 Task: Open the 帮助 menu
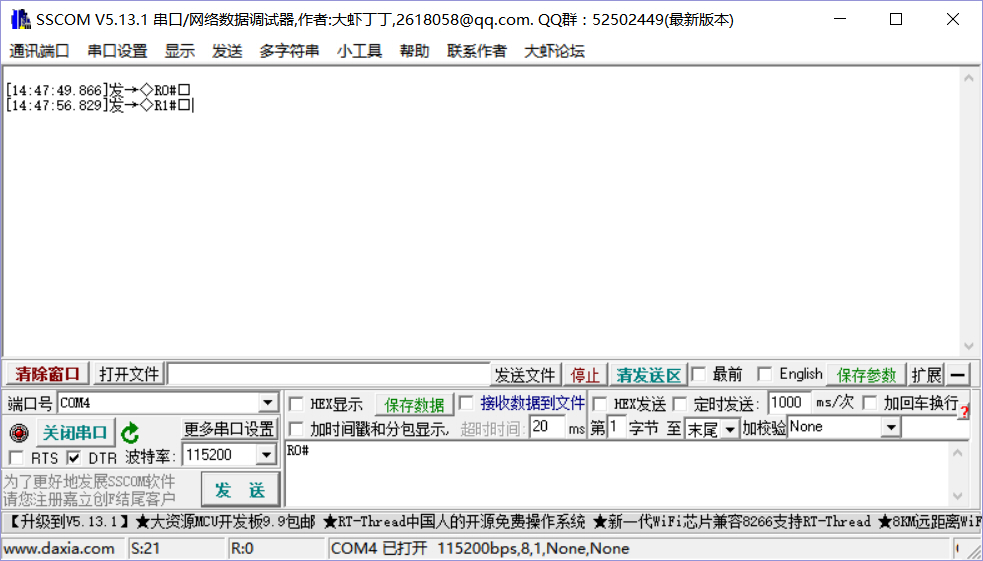click(x=414, y=51)
